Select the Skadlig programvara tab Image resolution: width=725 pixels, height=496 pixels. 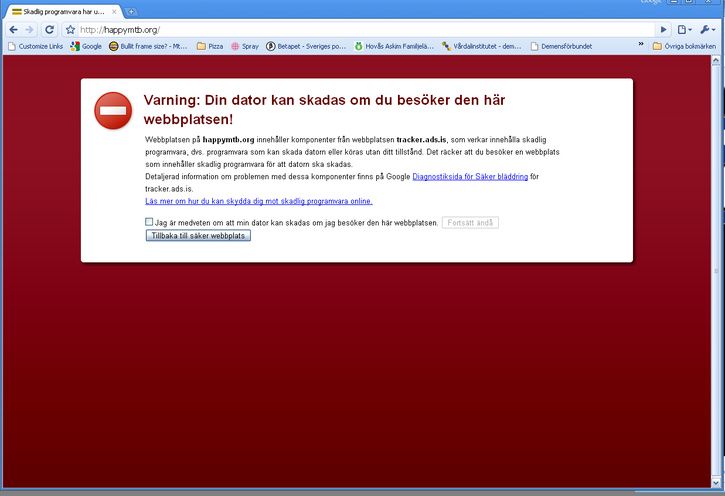62,12
